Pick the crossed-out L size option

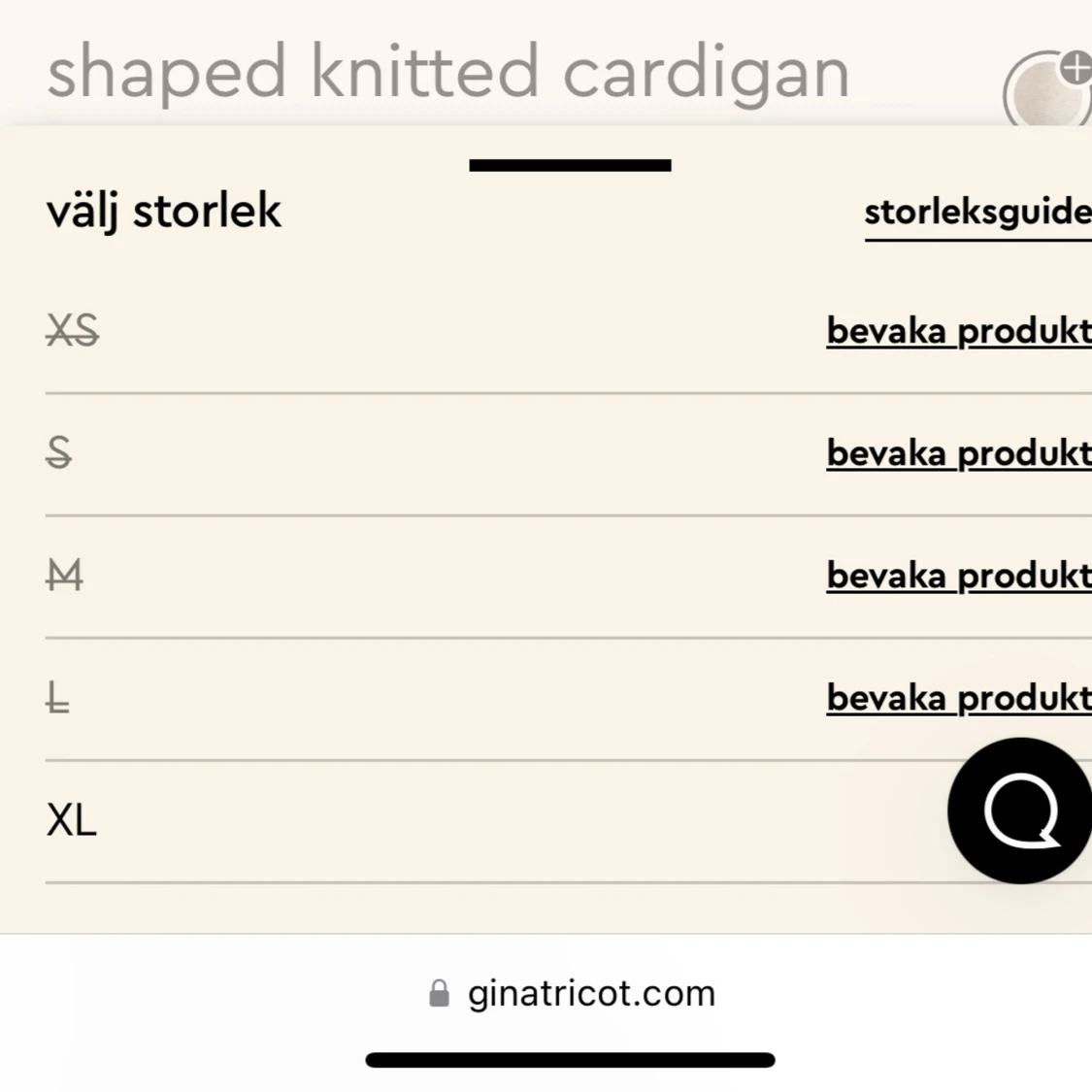(57, 698)
